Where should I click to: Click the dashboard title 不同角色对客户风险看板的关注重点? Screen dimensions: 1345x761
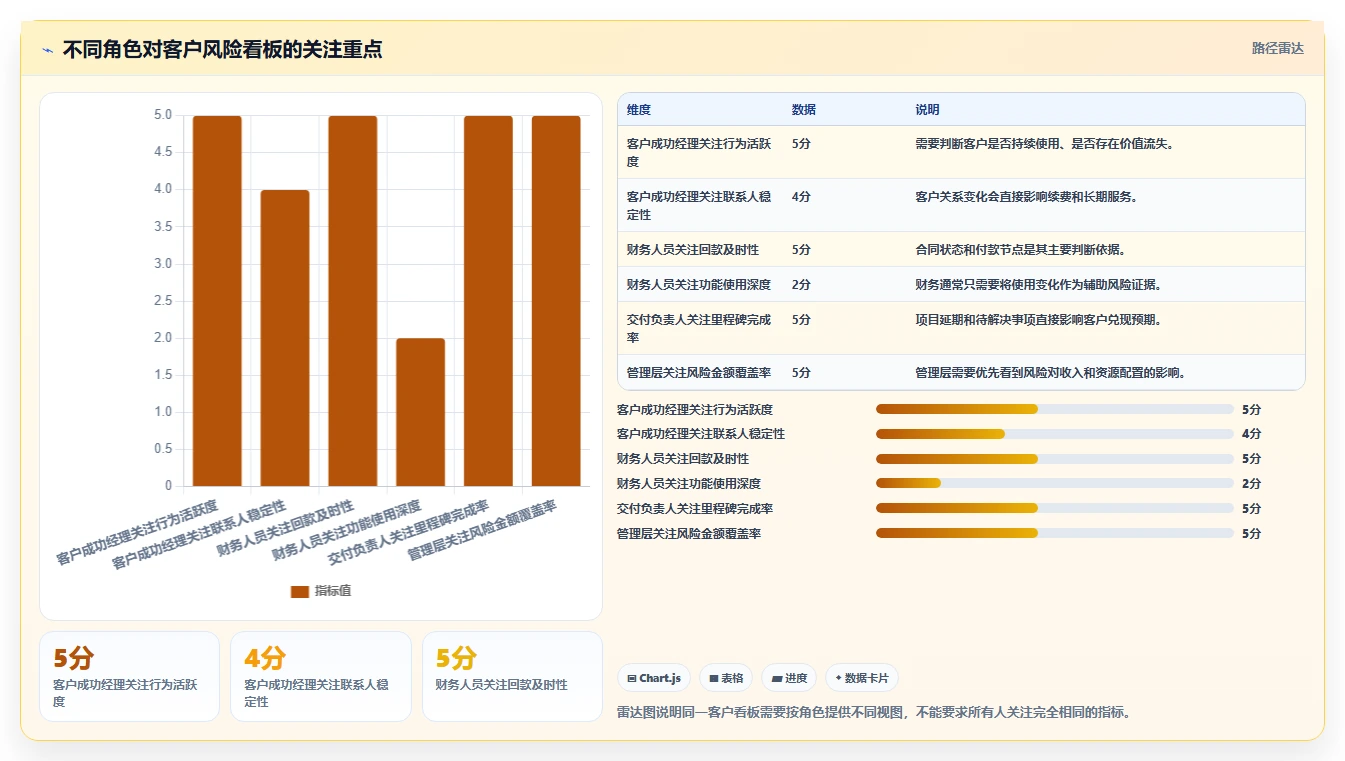pos(222,50)
